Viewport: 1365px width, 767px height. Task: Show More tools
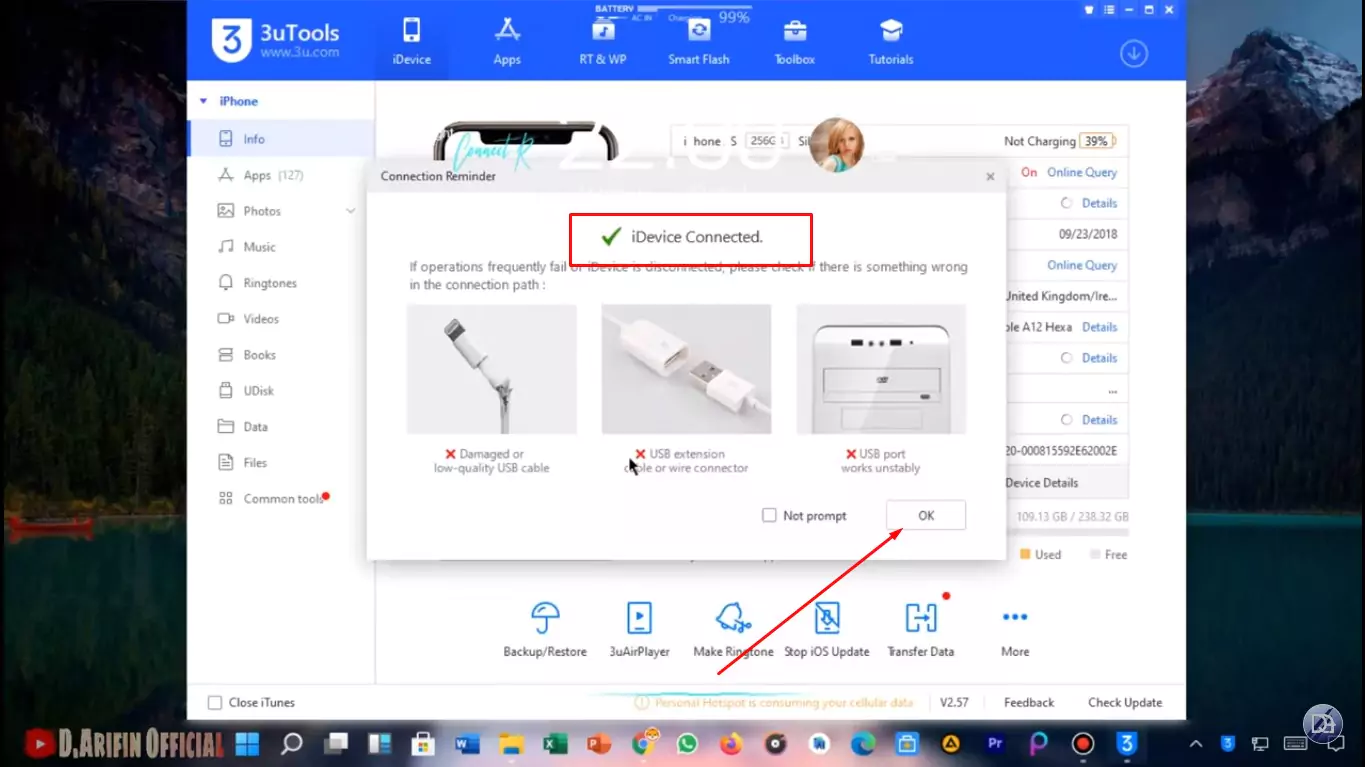(x=1015, y=629)
